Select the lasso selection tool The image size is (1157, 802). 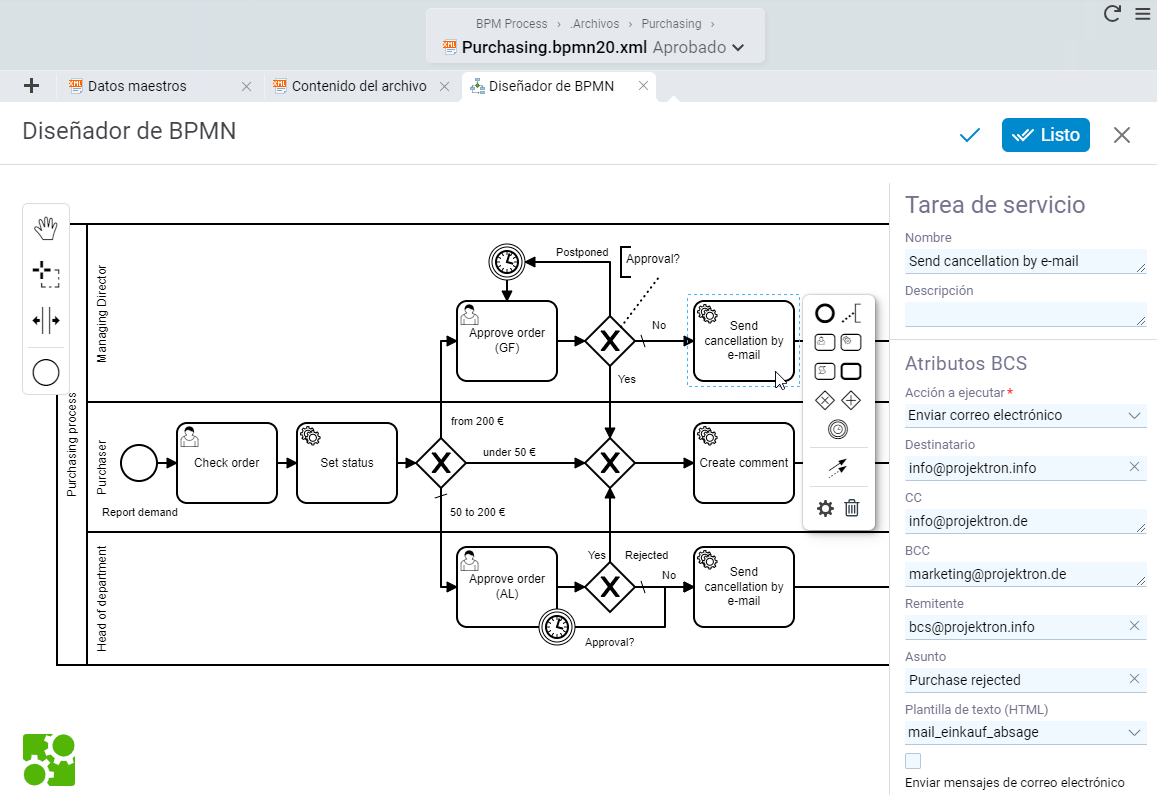point(46,274)
